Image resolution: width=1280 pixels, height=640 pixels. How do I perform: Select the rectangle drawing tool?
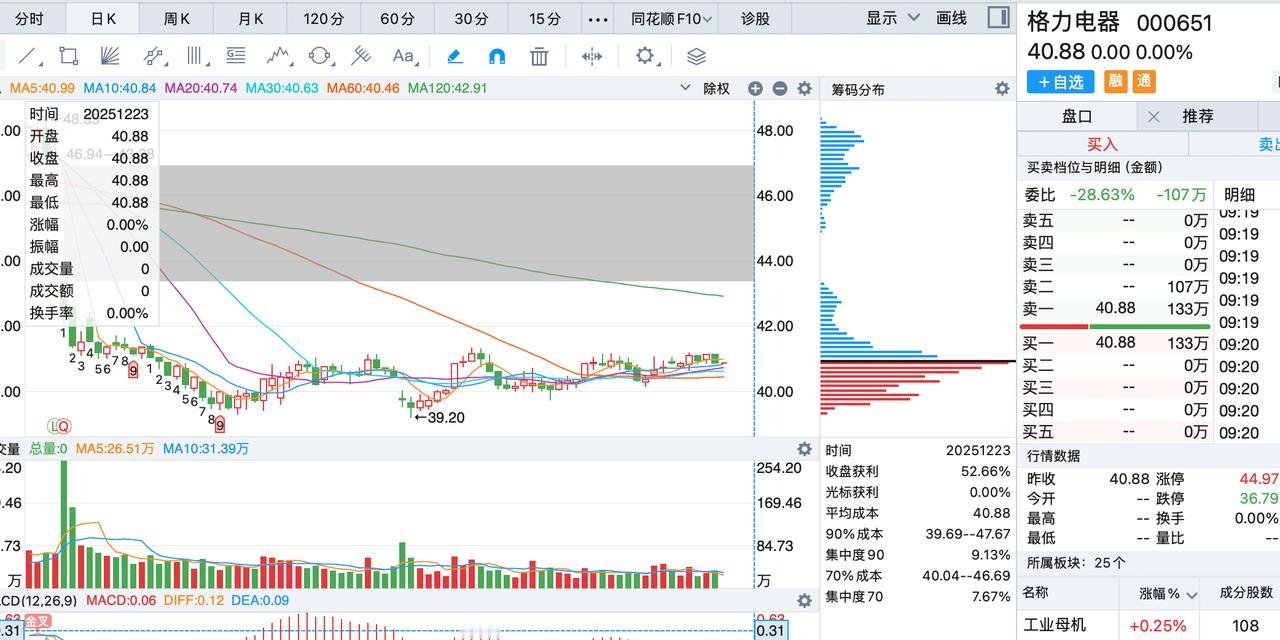[67, 57]
